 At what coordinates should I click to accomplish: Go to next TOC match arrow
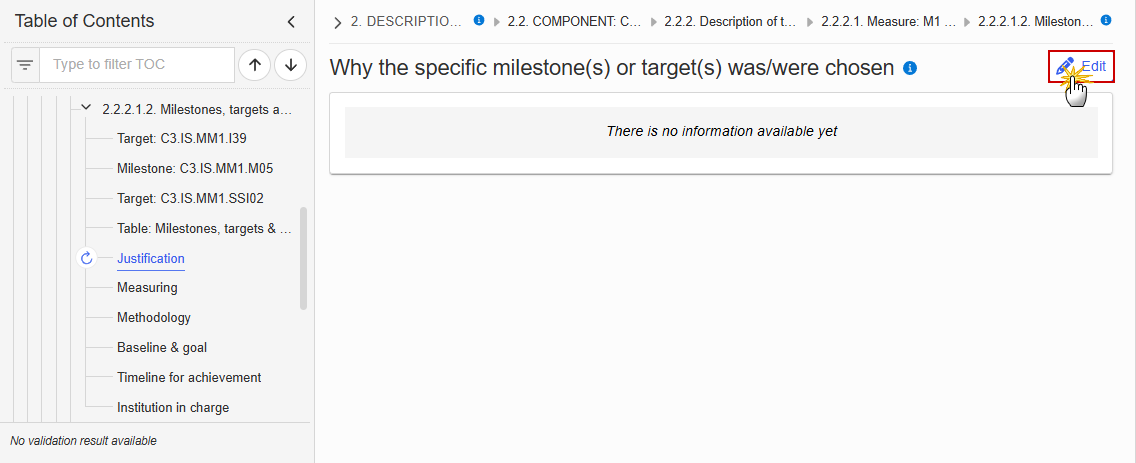point(291,65)
